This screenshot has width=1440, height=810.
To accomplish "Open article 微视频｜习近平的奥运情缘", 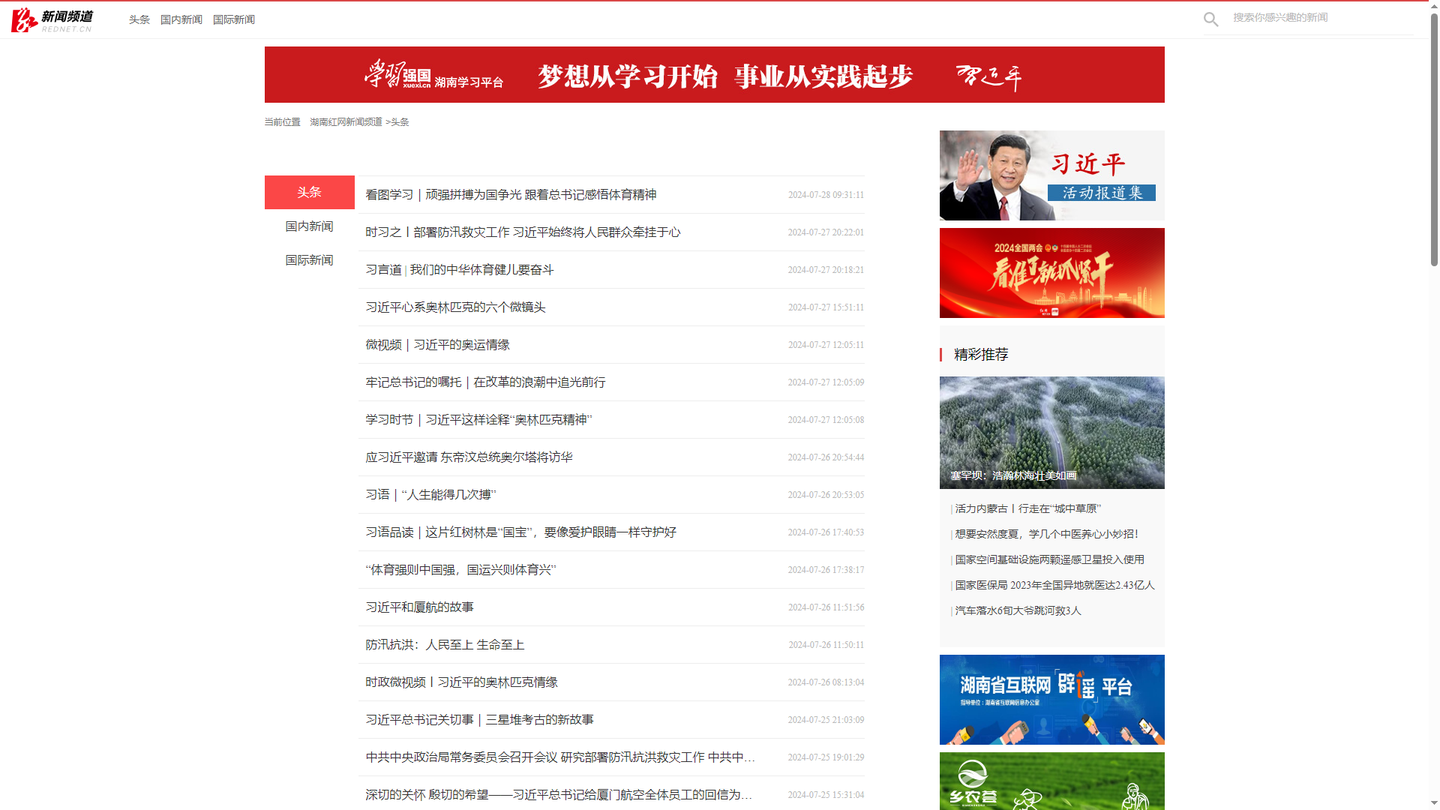I will pos(437,345).
